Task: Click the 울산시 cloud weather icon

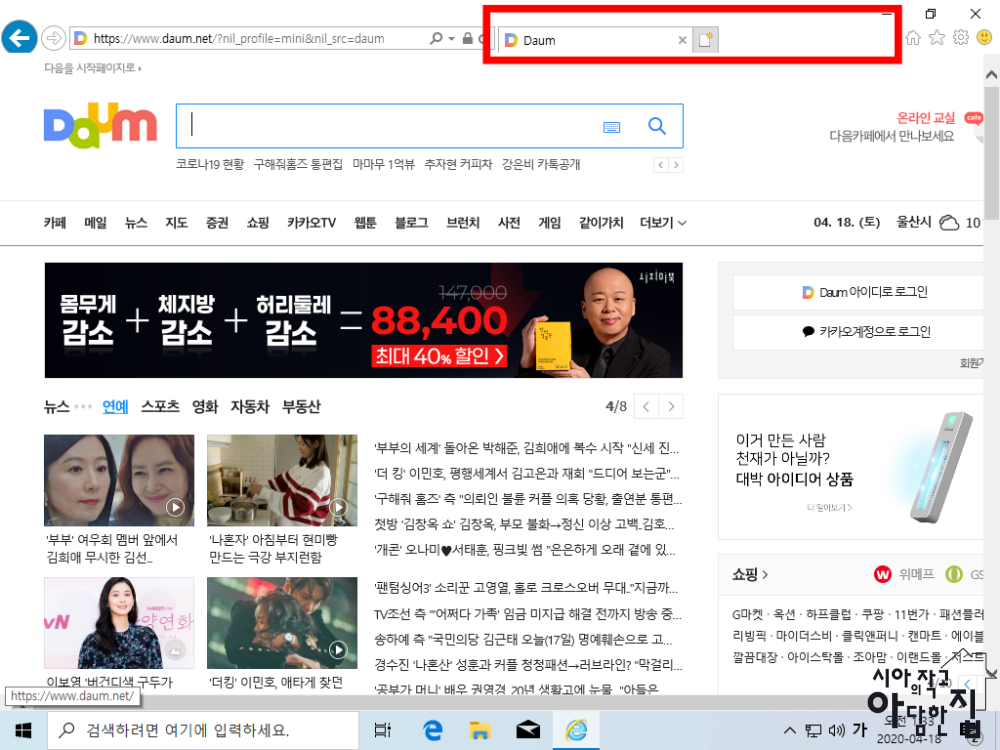Action: pyautogui.click(x=949, y=223)
